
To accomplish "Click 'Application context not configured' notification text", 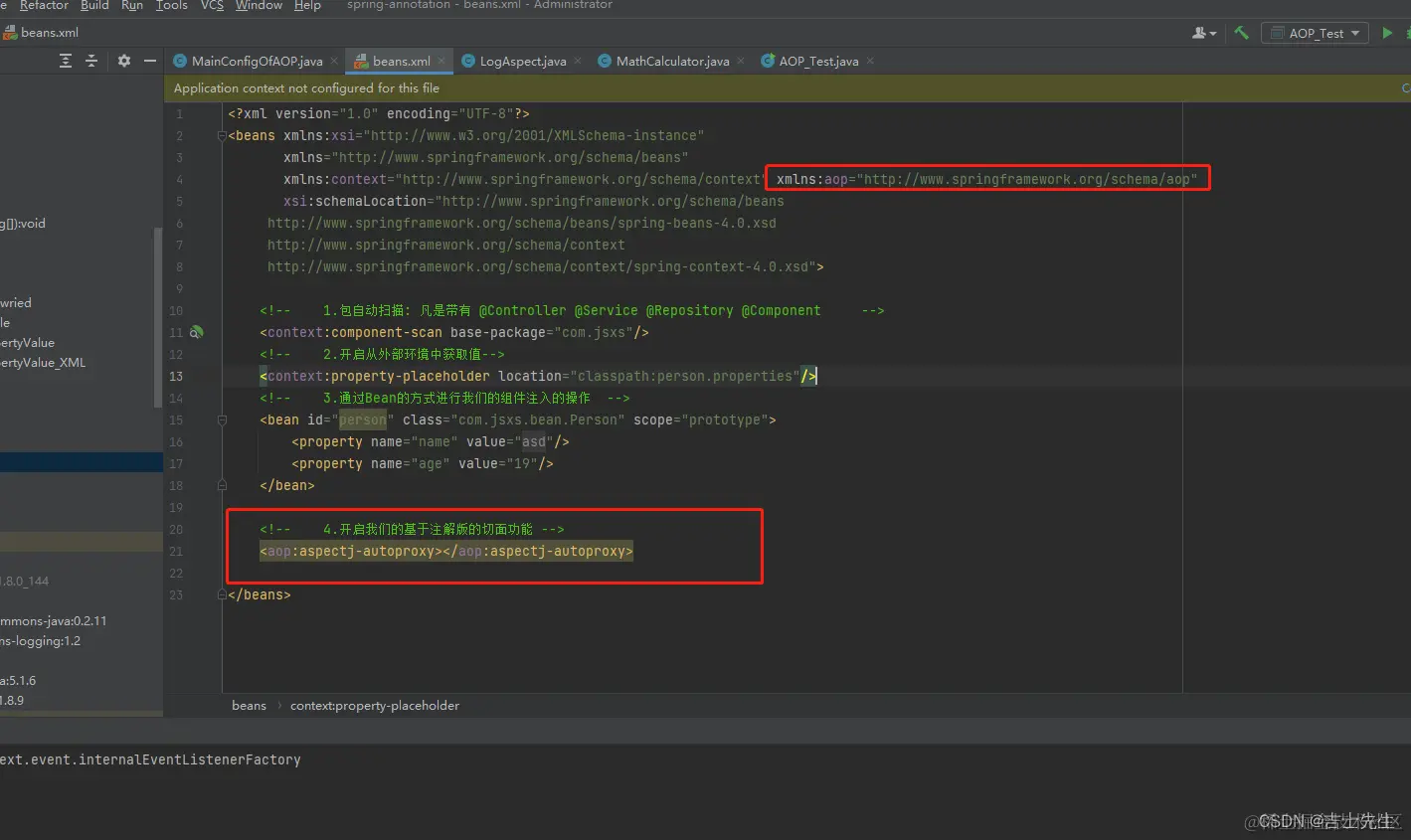I will pos(306,88).
